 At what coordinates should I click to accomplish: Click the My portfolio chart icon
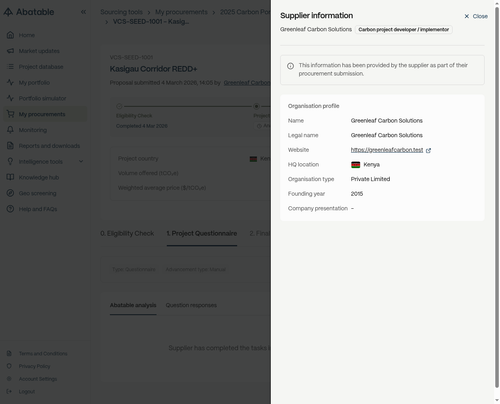click(10, 82)
